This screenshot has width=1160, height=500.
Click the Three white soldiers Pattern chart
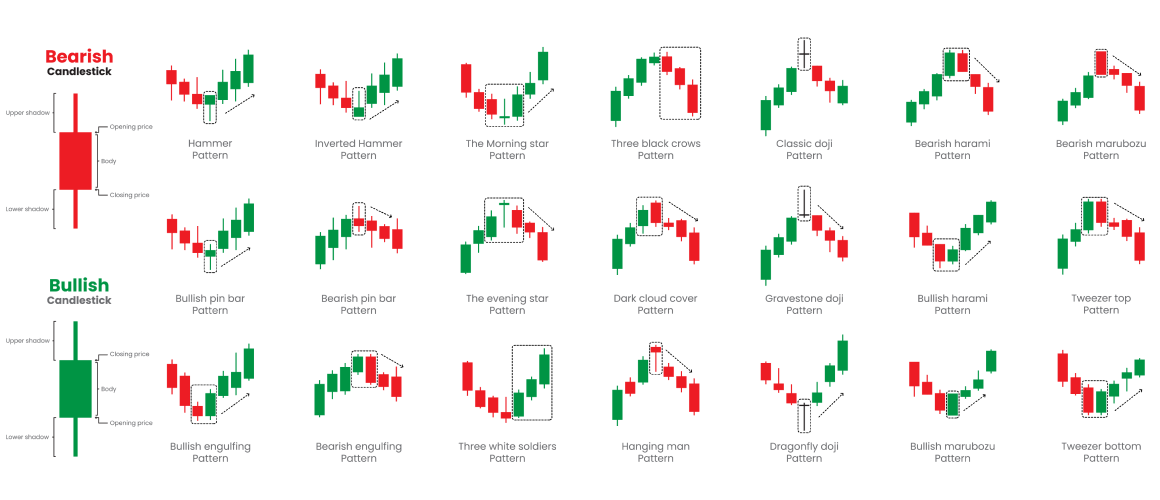tap(507, 385)
